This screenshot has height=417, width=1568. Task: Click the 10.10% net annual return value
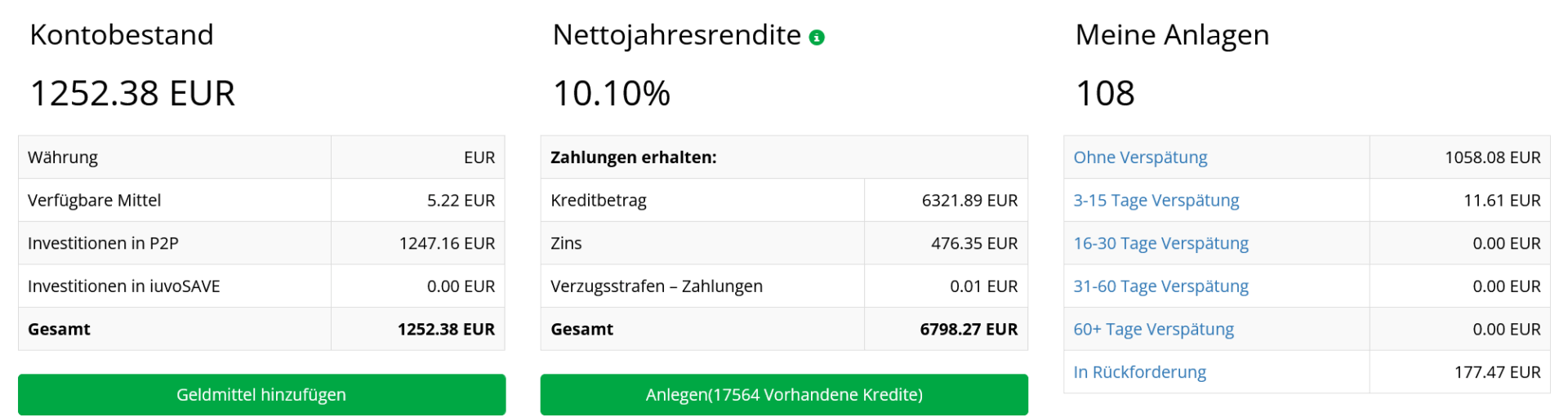(x=612, y=93)
